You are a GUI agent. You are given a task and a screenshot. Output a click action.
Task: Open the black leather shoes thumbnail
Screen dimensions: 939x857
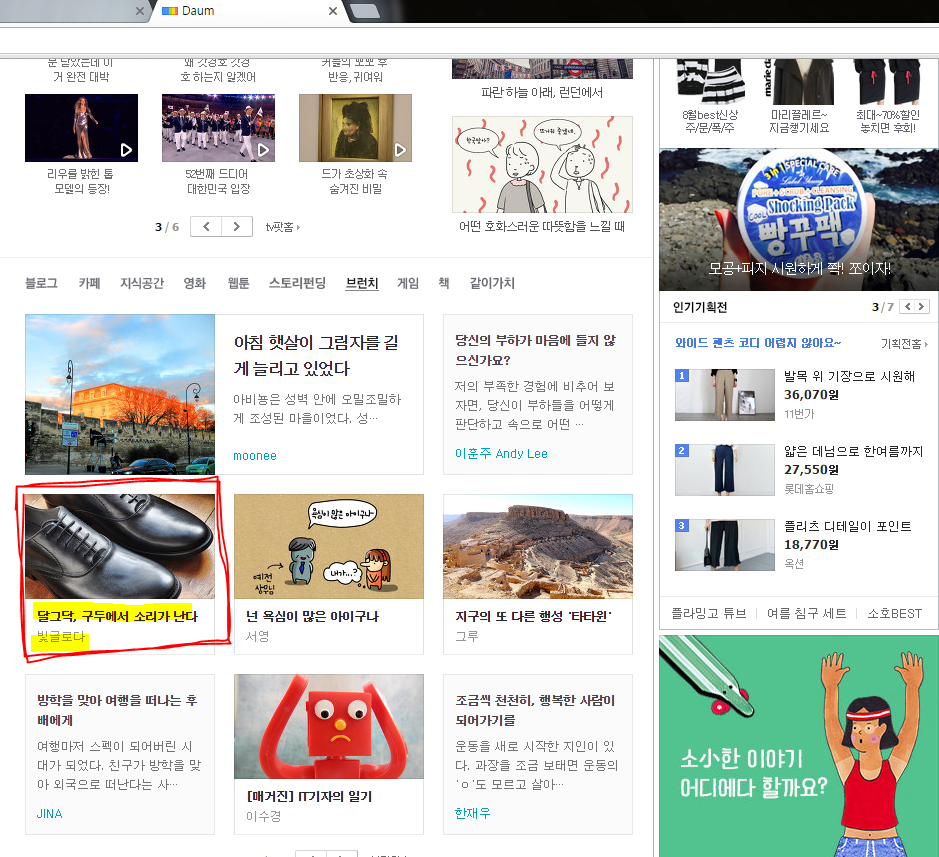tap(120, 546)
